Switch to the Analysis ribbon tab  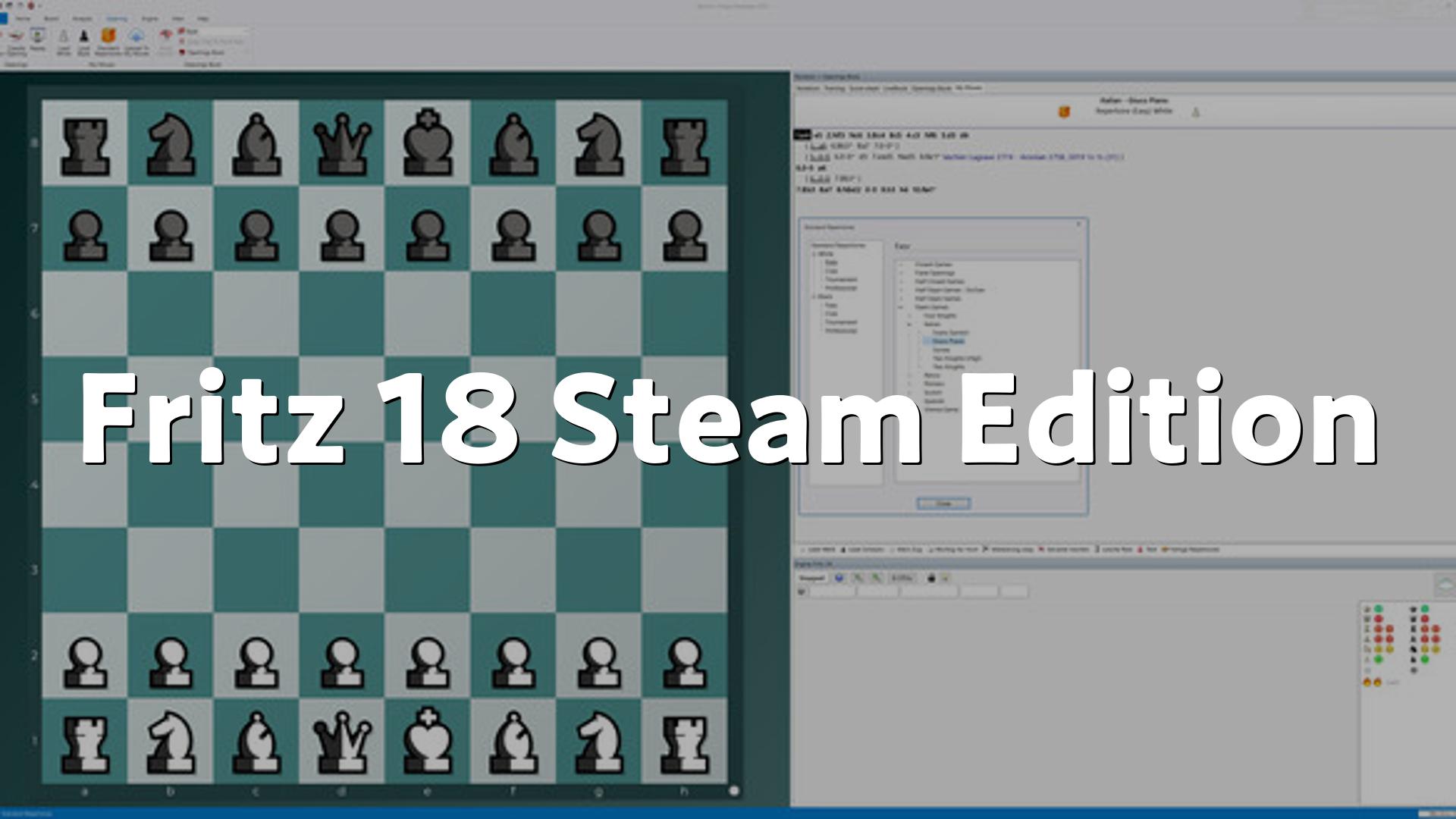tap(82, 18)
